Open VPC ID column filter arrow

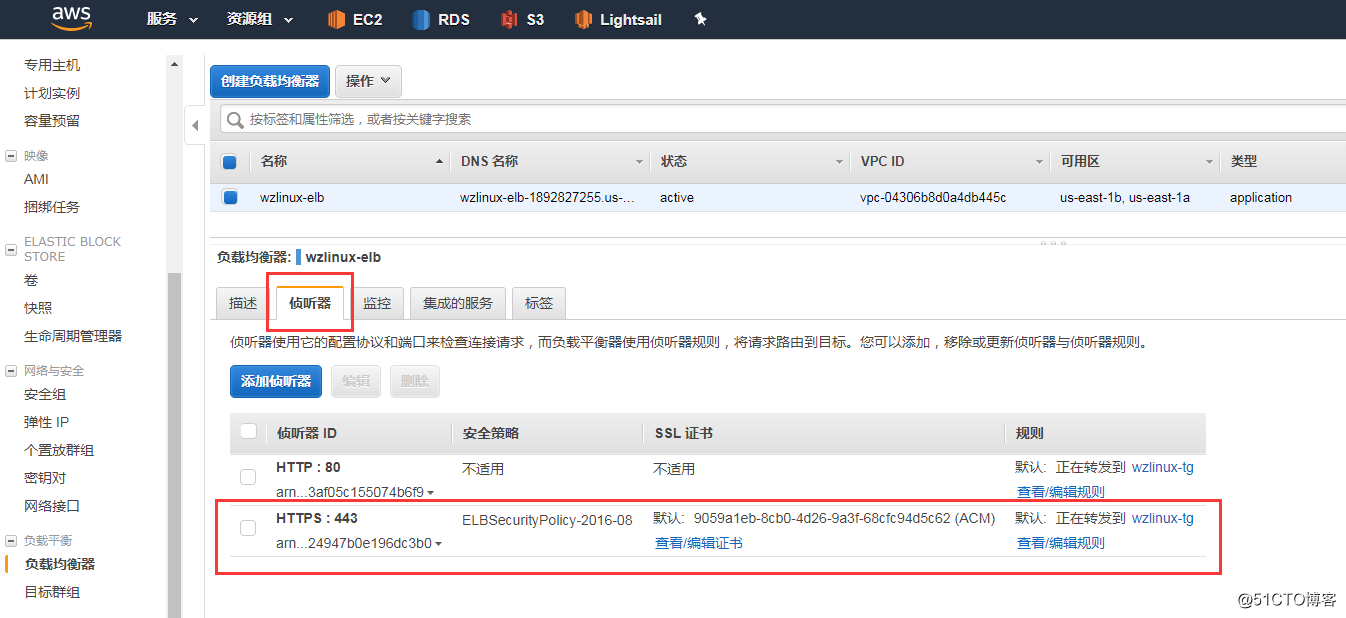tap(1040, 162)
